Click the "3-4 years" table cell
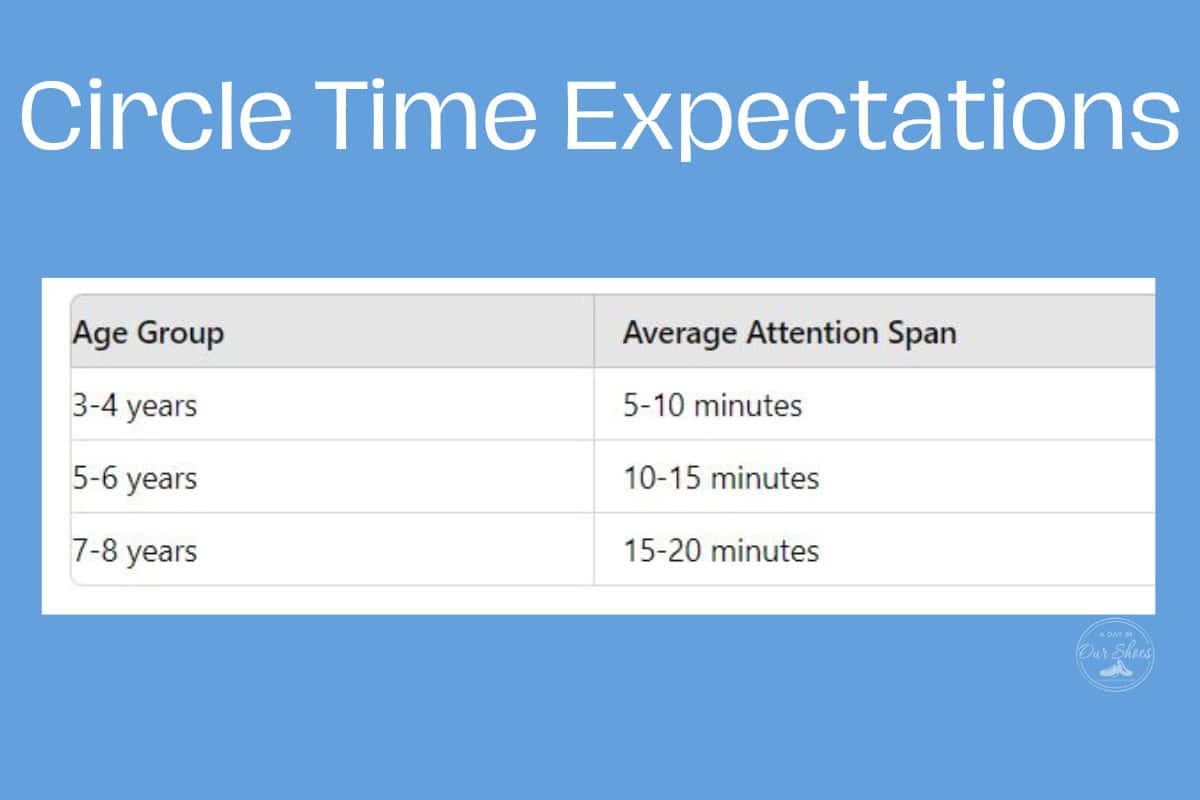 (x=134, y=406)
